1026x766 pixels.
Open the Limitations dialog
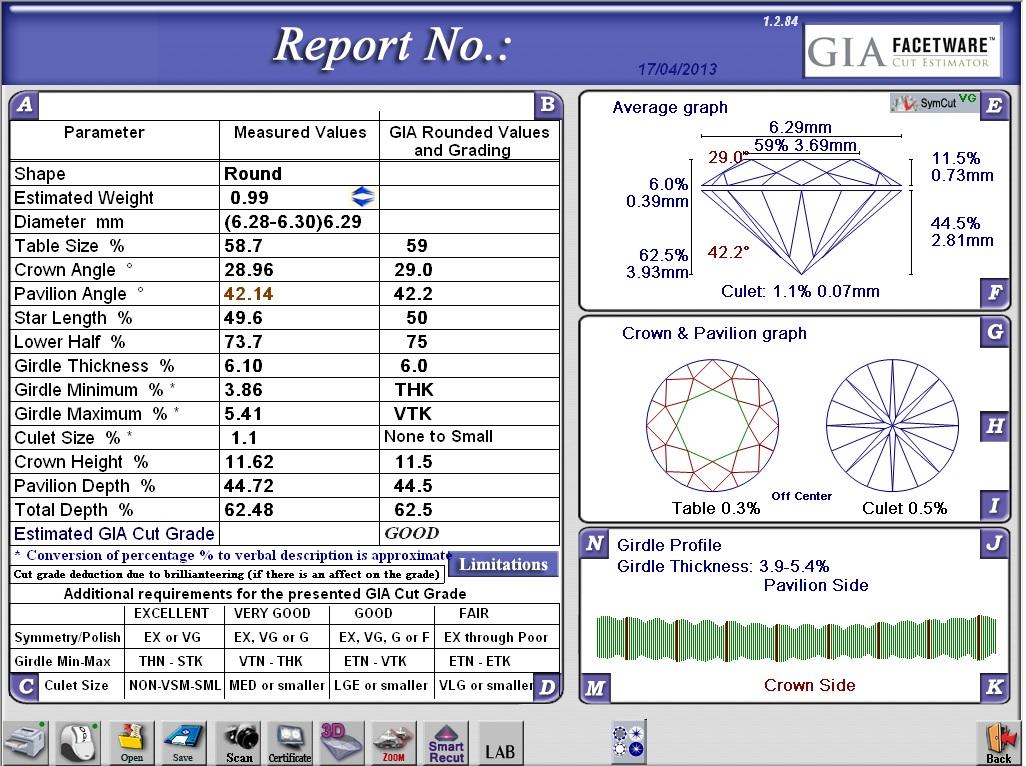pos(503,564)
